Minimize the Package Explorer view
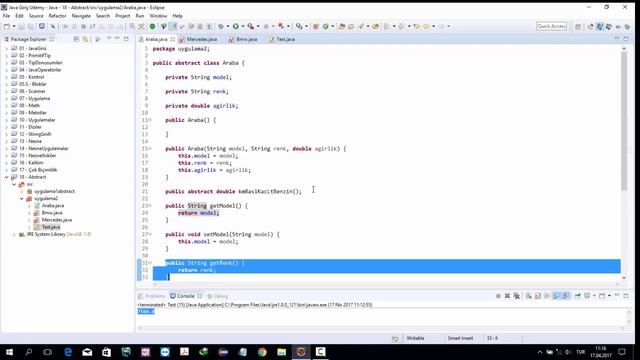 (117, 39)
